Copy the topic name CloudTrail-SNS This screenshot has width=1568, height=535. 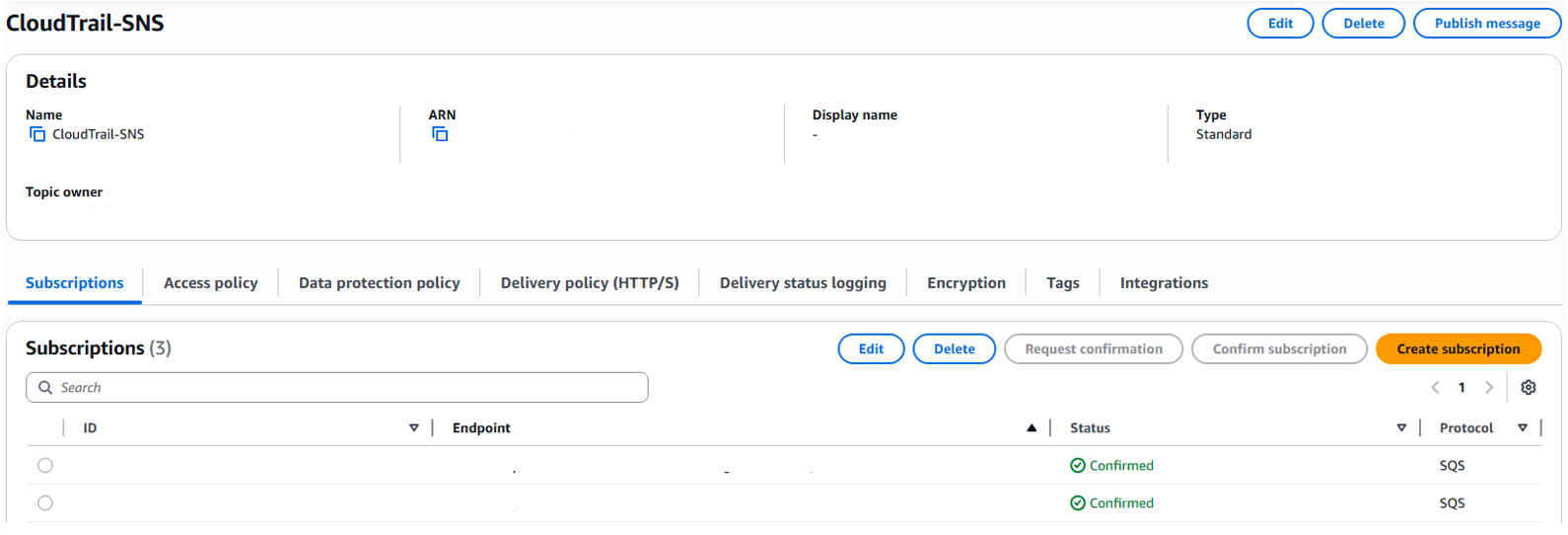[x=37, y=134]
